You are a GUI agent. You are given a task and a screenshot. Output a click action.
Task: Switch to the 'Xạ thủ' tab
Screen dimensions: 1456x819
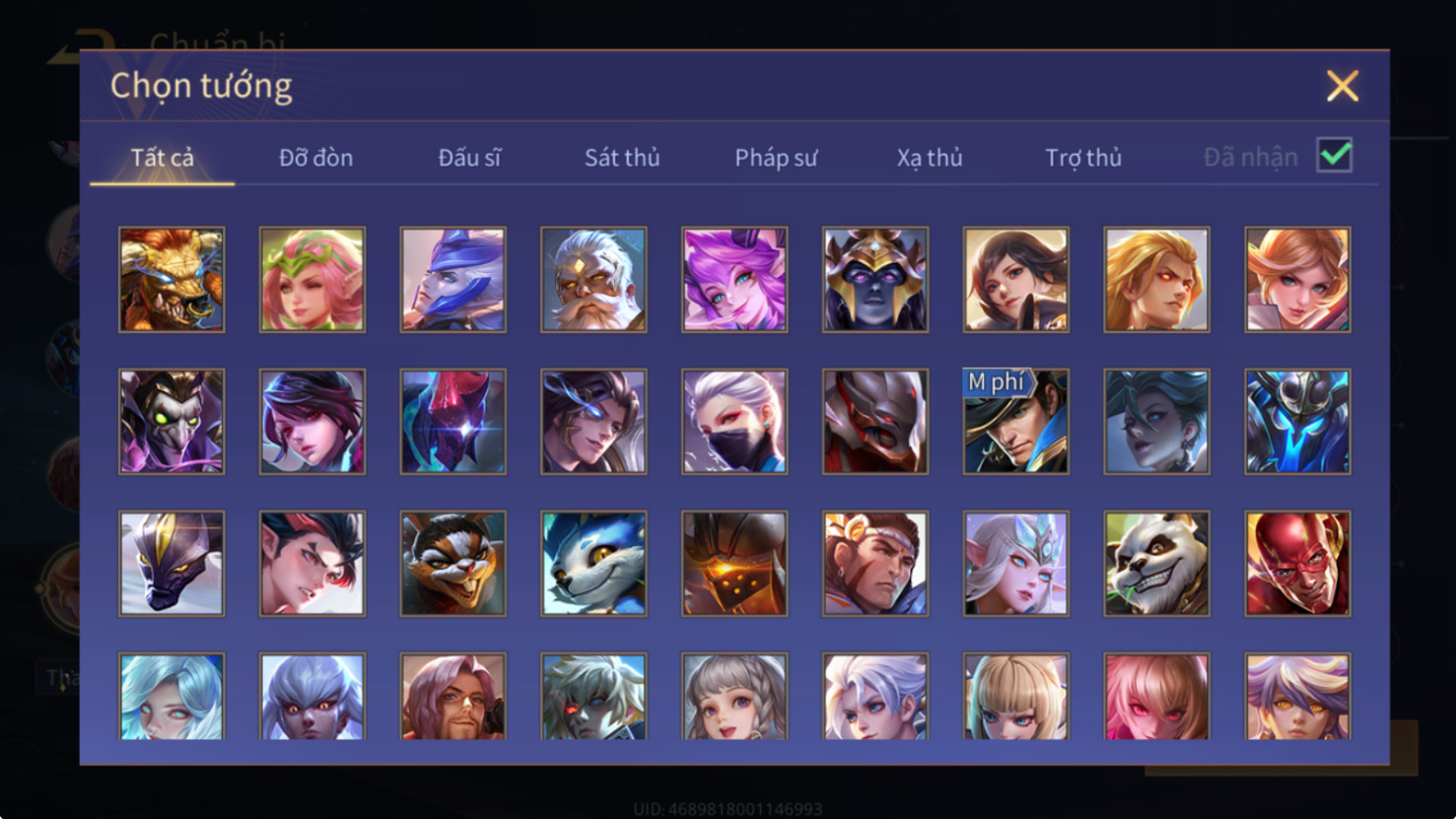(930, 158)
